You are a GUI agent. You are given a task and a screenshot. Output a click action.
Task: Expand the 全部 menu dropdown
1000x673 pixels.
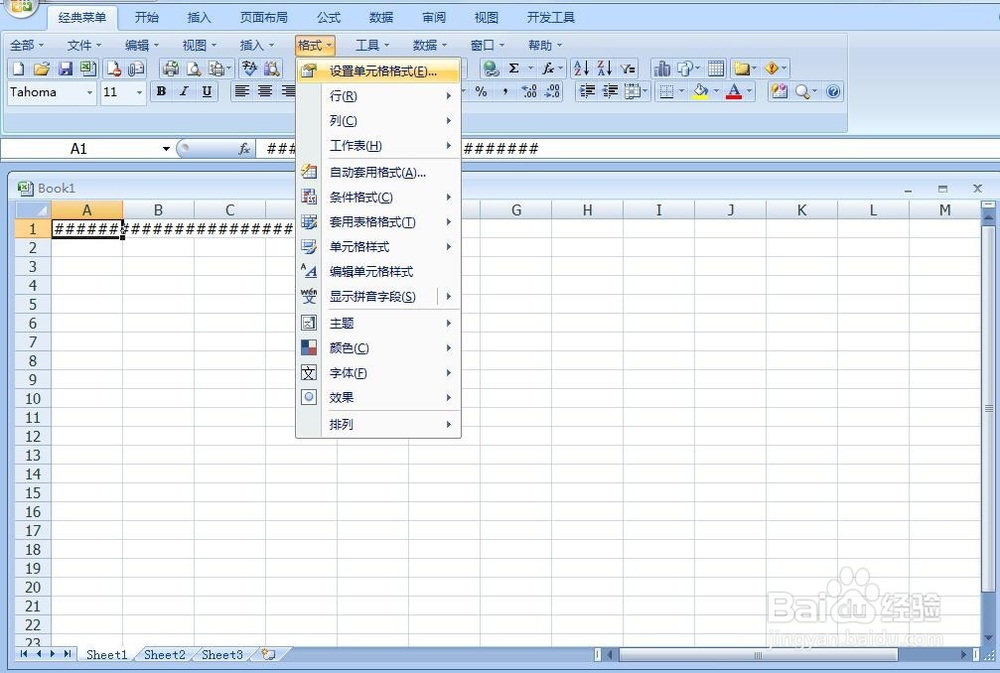(27, 45)
